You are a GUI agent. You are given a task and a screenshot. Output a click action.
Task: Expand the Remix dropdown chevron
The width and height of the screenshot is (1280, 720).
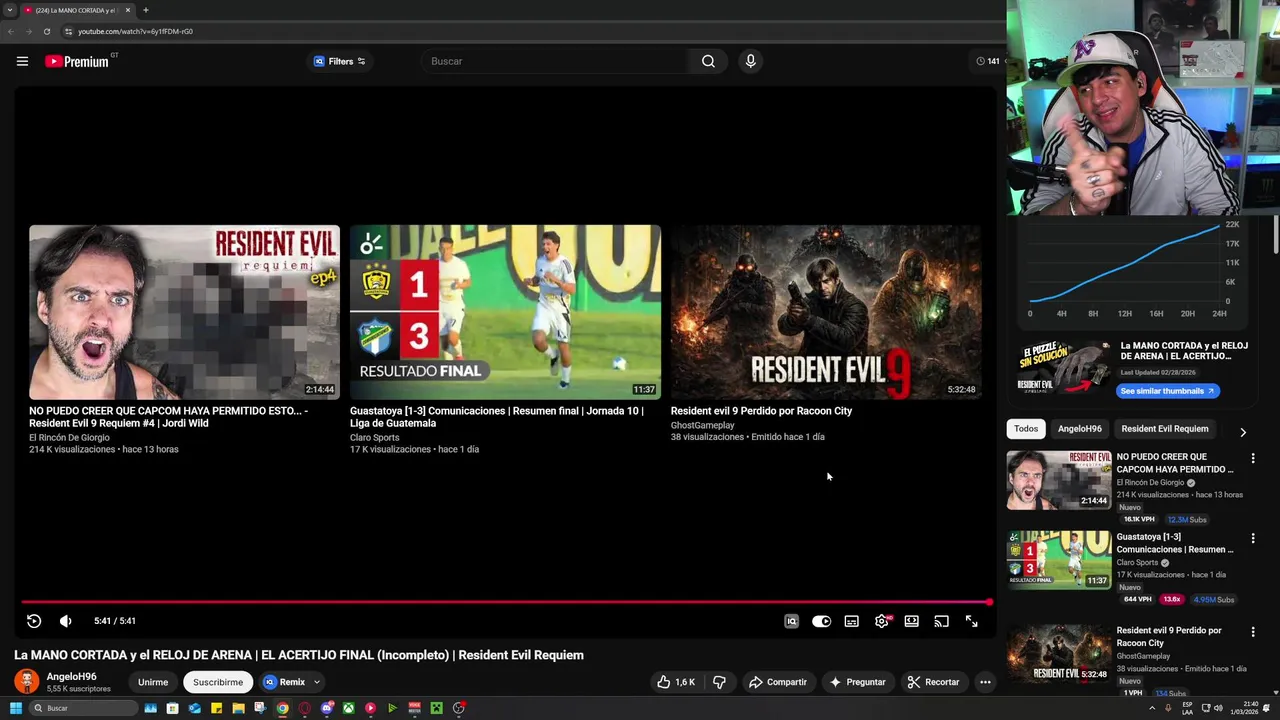click(316, 682)
